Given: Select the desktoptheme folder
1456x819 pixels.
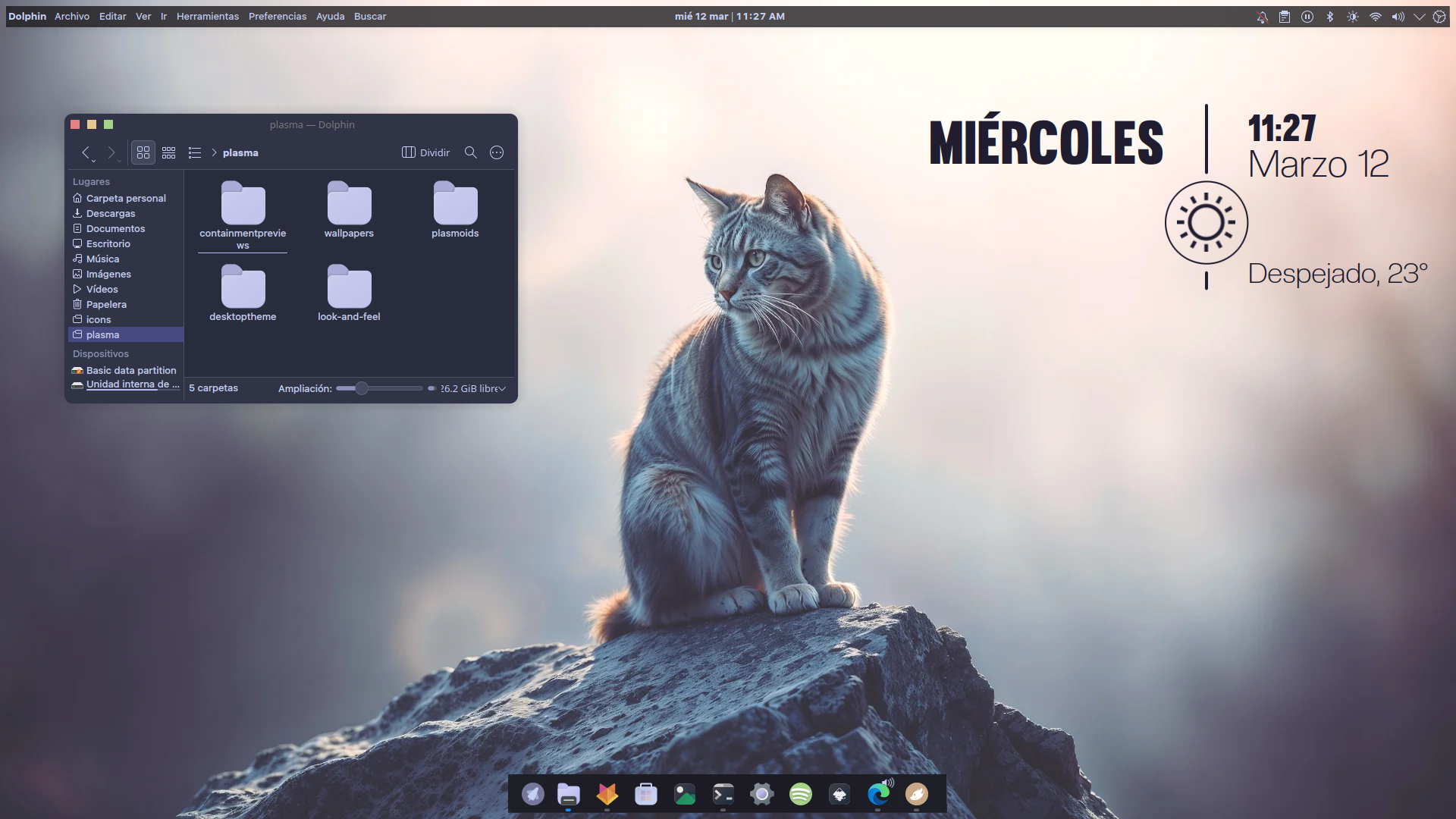Looking at the screenshot, I should (243, 293).
